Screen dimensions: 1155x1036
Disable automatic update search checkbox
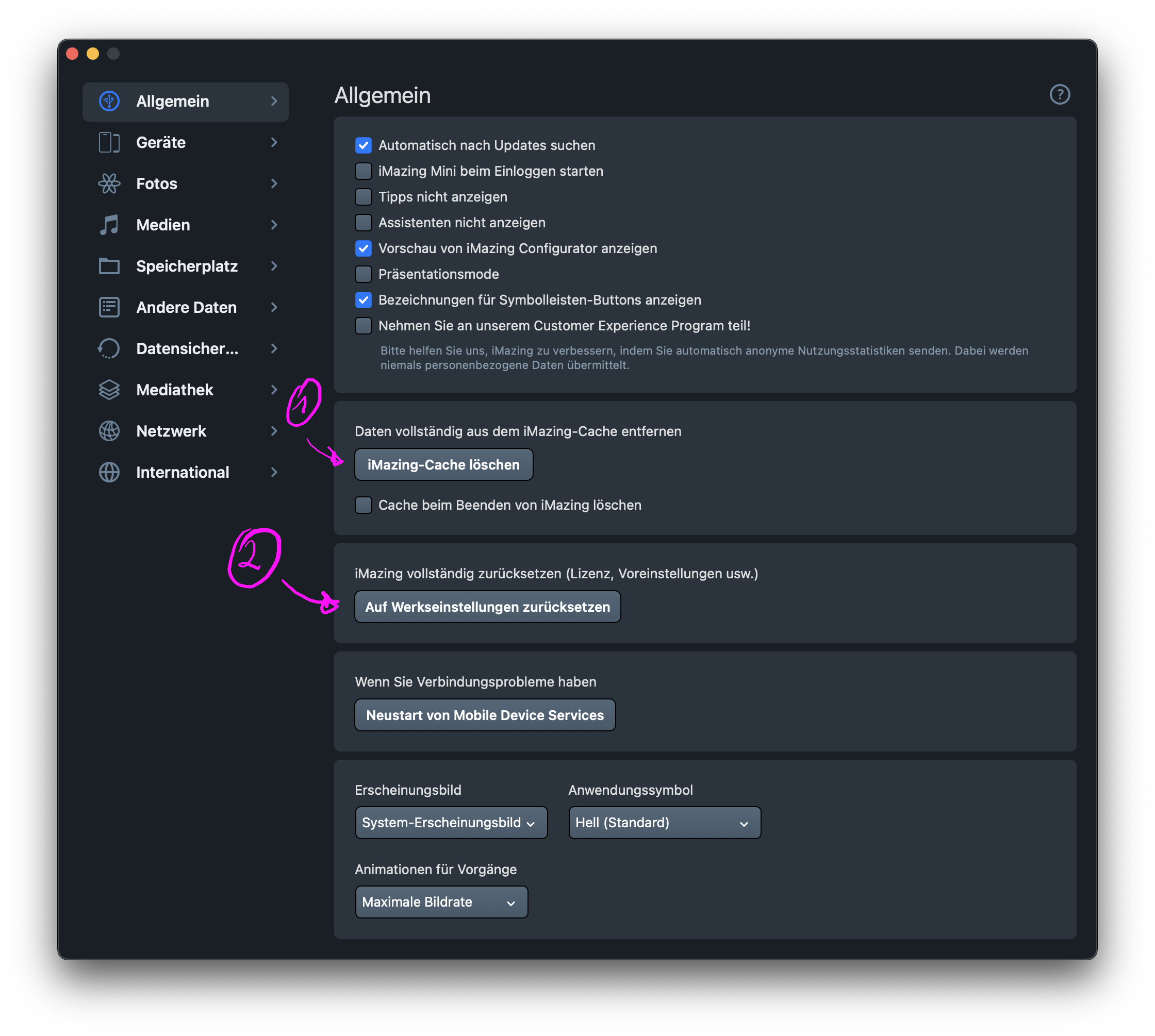(364, 145)
